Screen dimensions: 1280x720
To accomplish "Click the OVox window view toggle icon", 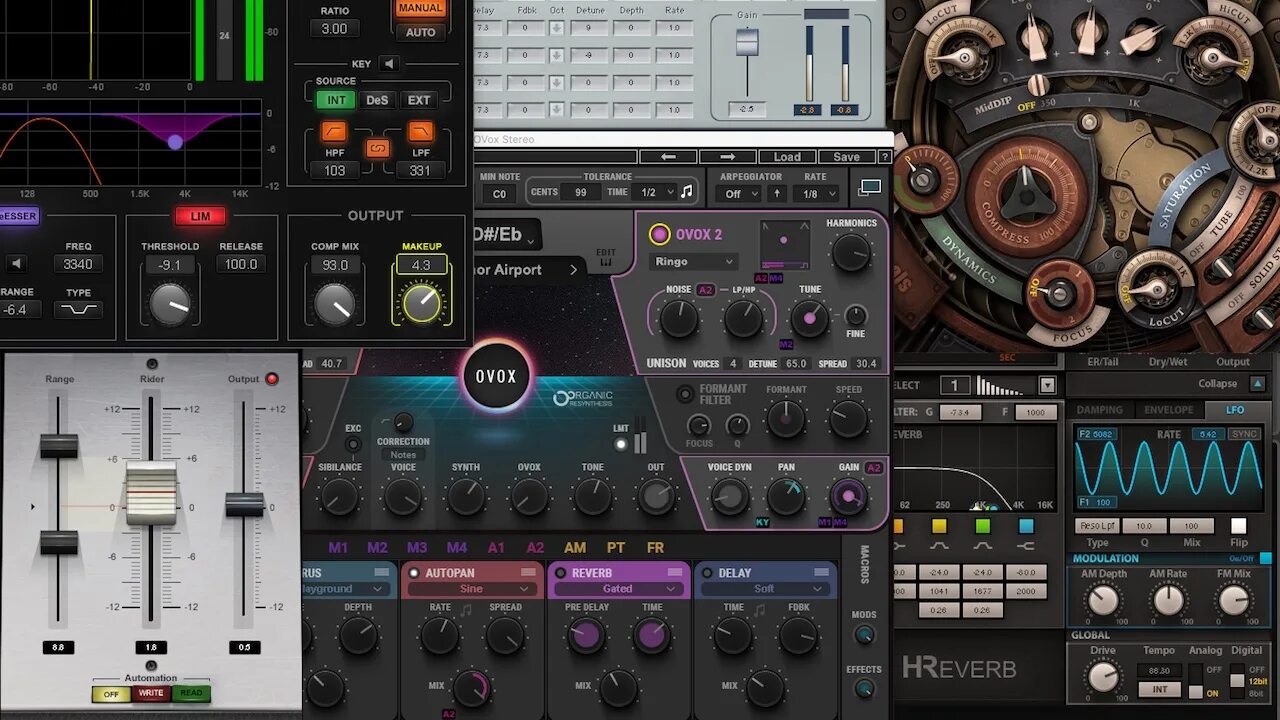I will [870, 187].
